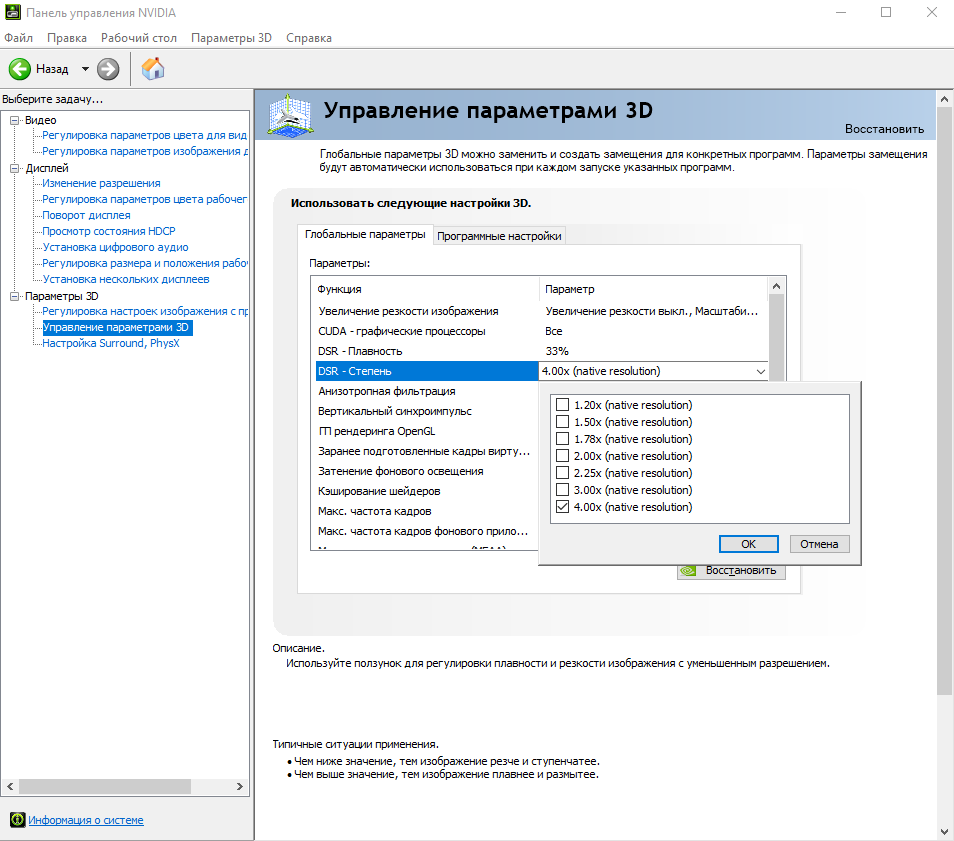Click main page scrollbar down arrow
The height and width of the screenshot is (841, 954).
[x=944, y=831]
